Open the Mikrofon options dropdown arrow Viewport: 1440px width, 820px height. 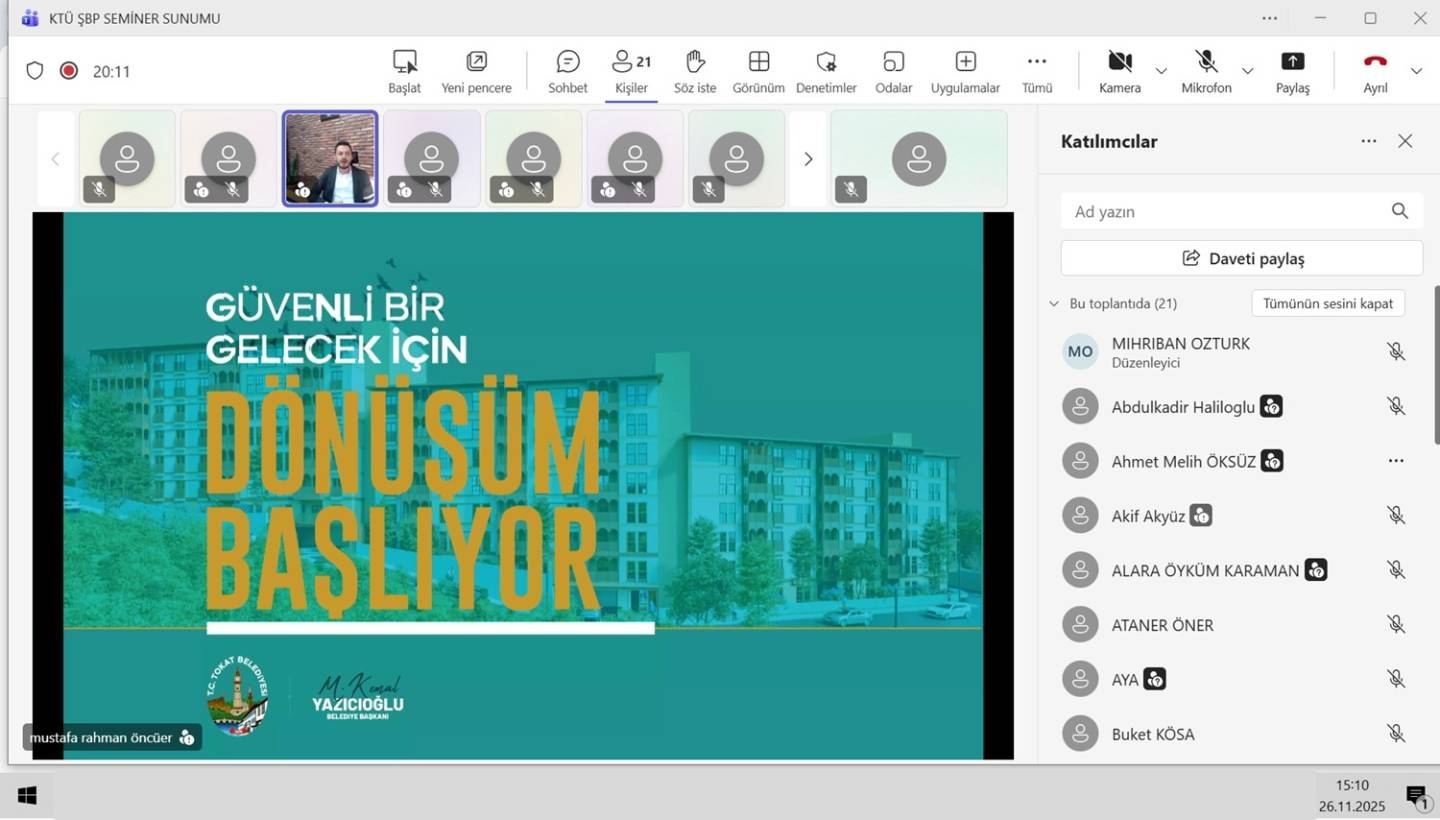(1247, 71)
